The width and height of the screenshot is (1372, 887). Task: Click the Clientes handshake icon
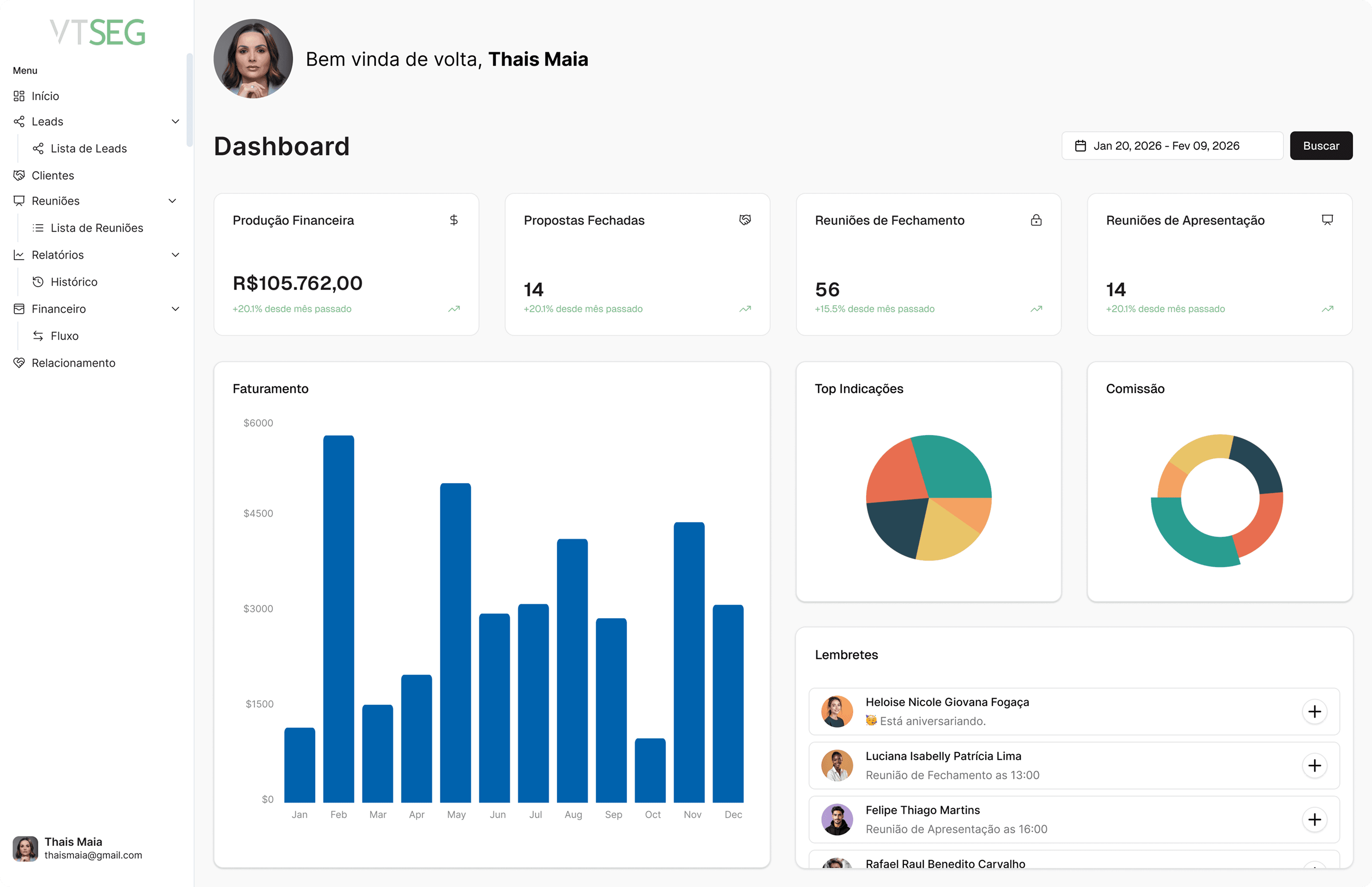tap(19, 175)
